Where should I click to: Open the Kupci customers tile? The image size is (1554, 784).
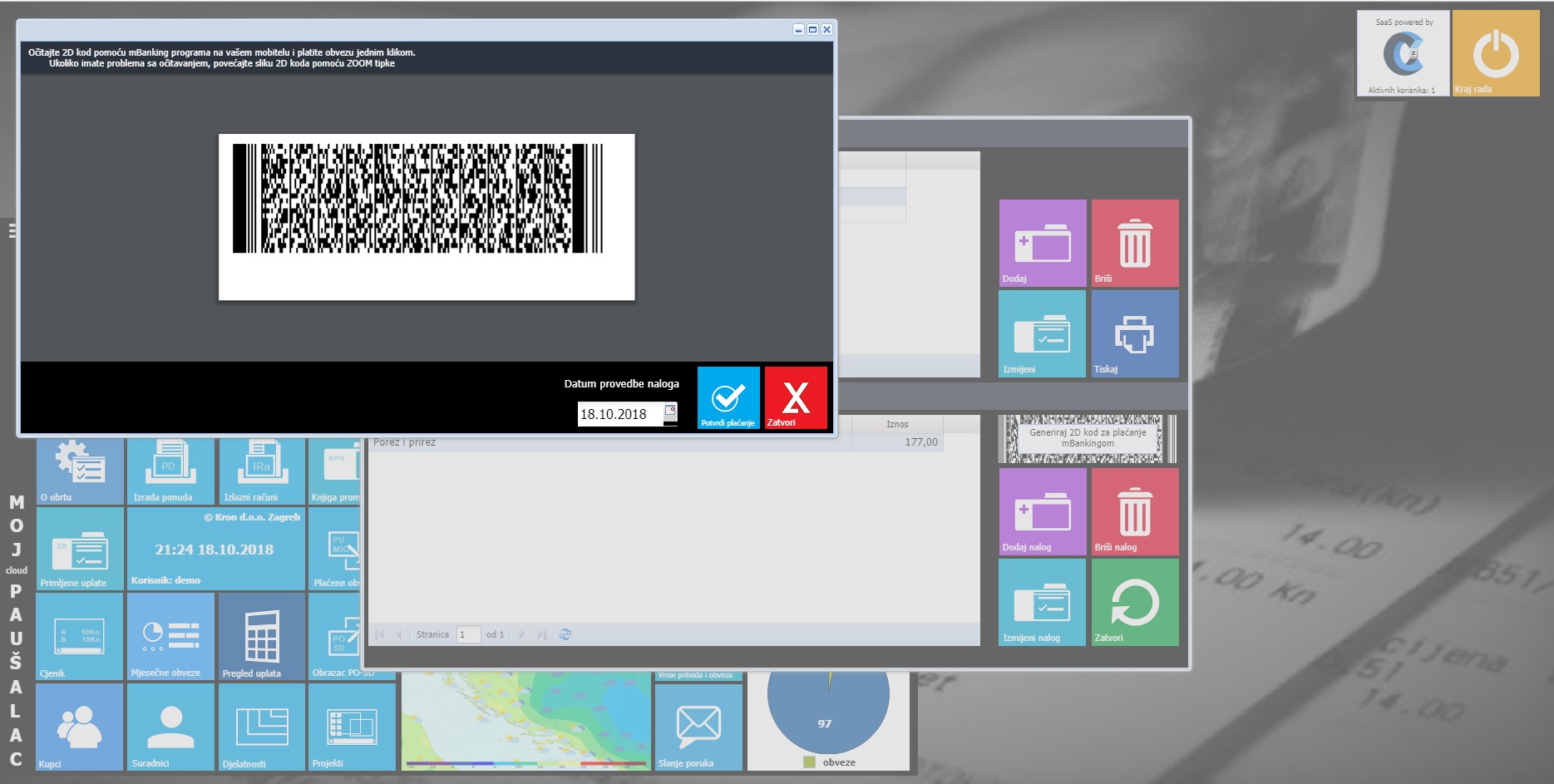(80, 727)
